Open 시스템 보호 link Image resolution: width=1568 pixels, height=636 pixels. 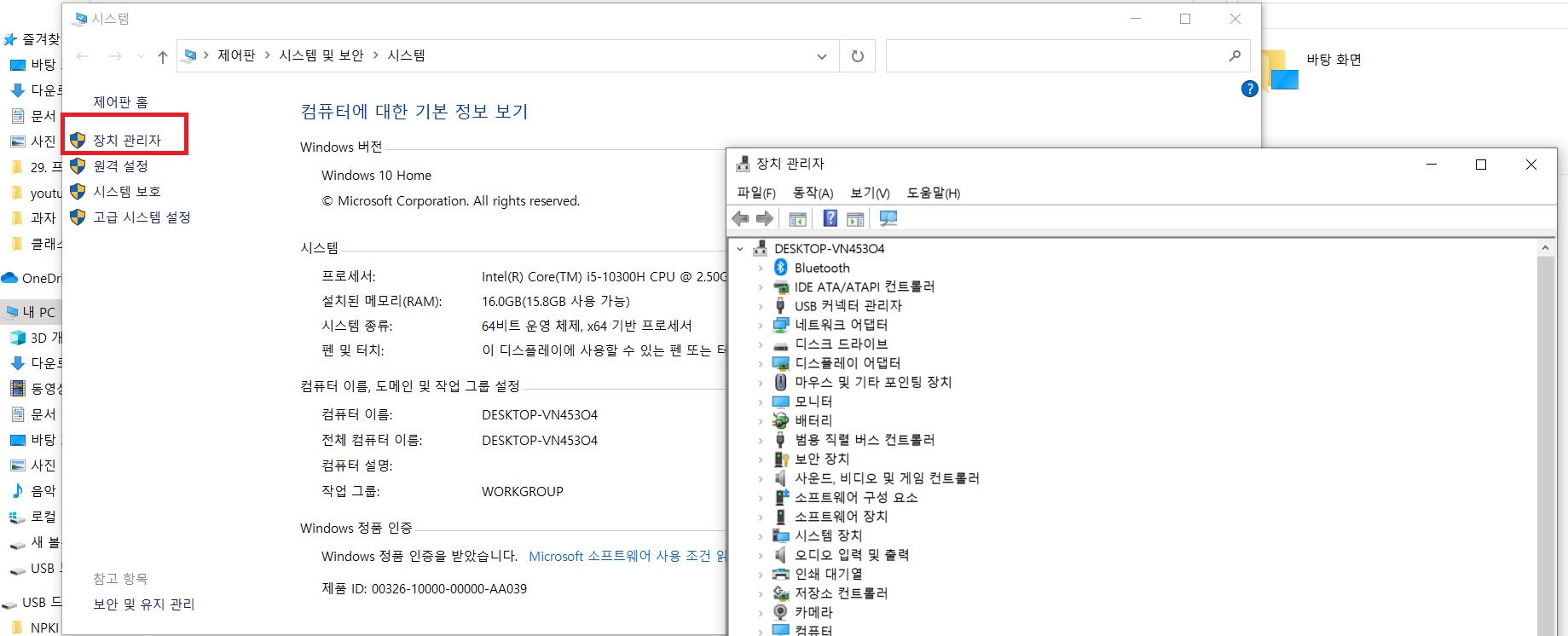tap(127, 192)
